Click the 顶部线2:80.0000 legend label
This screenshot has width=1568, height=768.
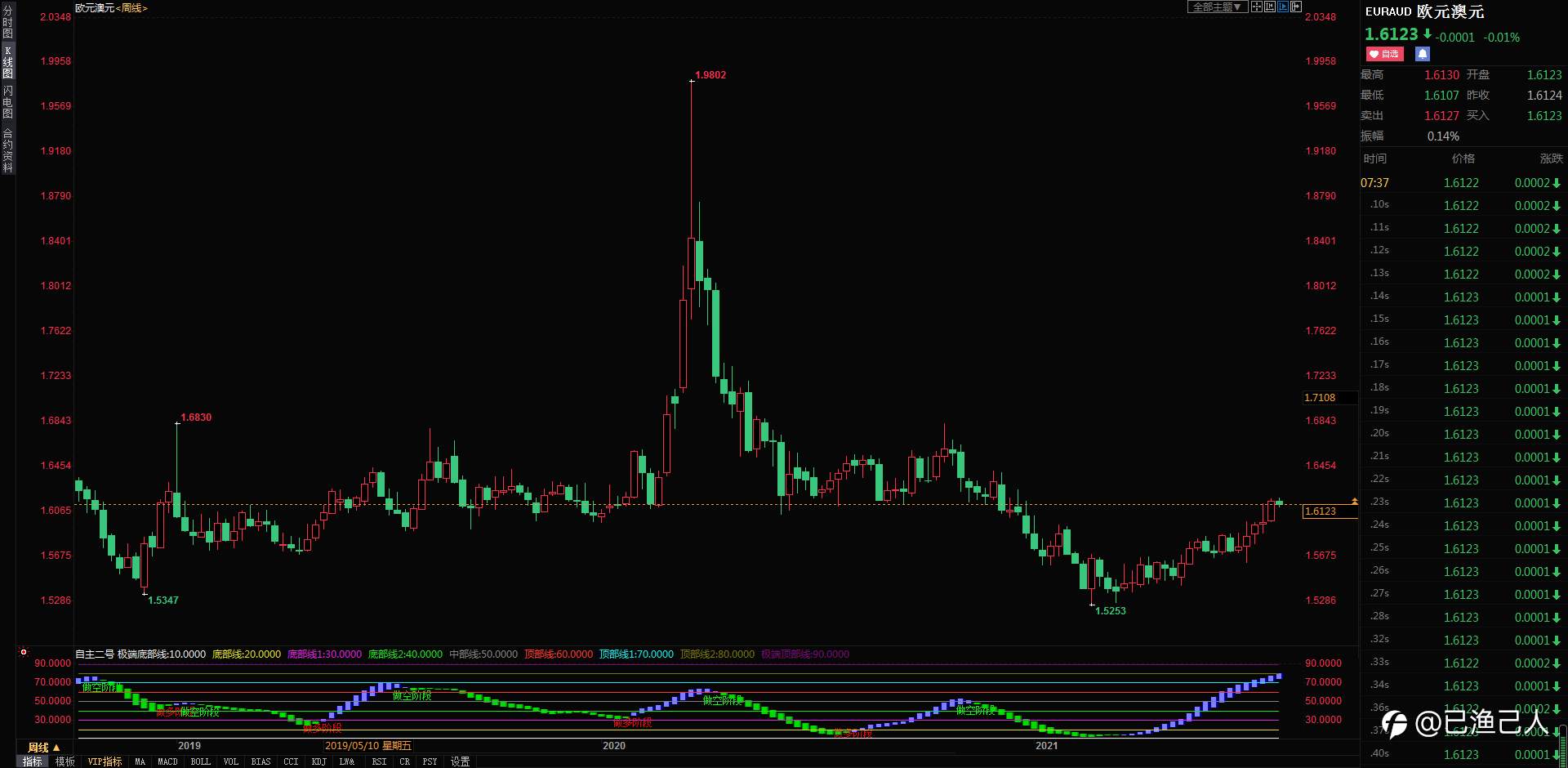[x=717, y=654]
